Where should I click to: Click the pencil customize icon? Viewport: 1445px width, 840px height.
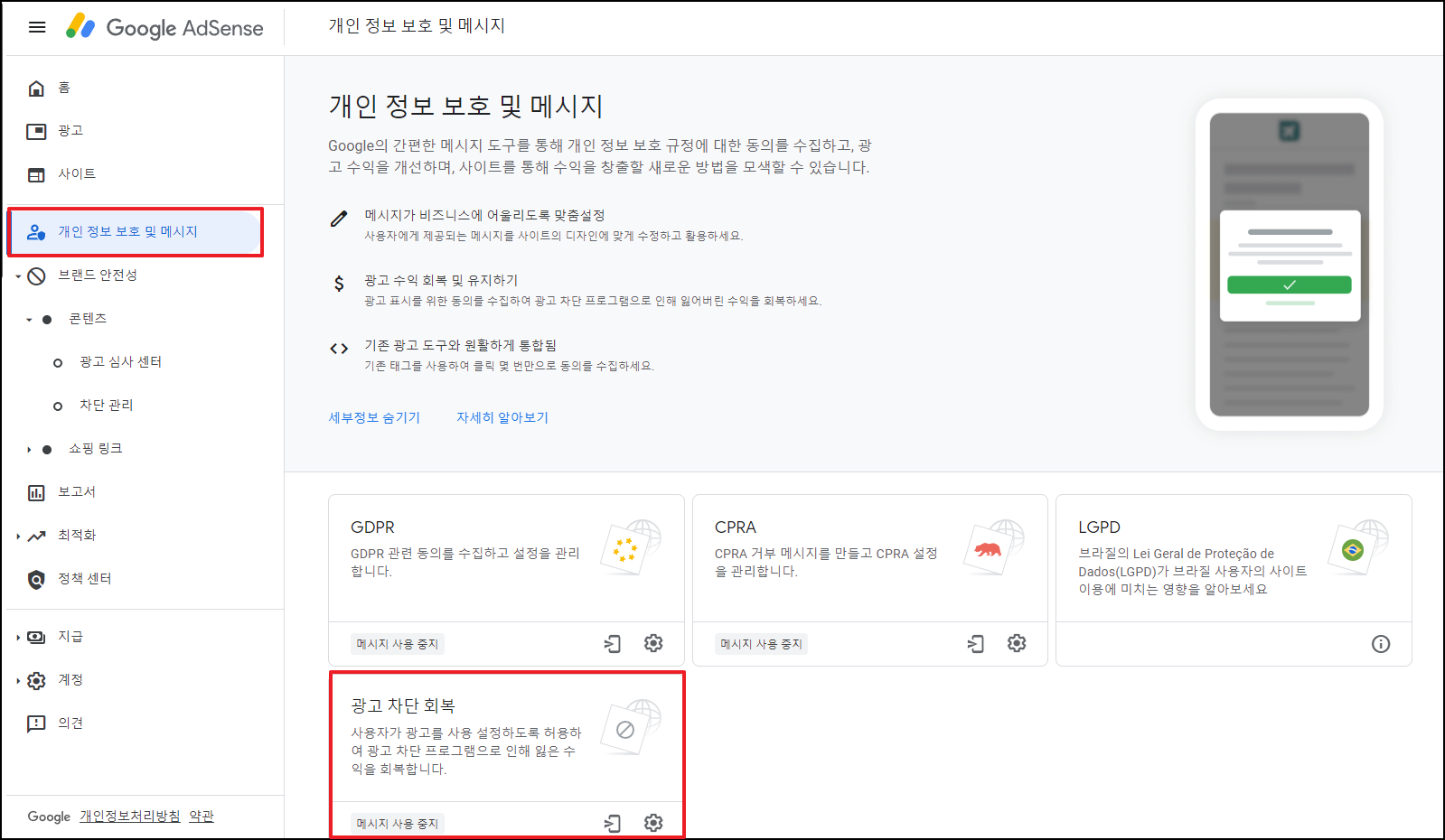339,219
